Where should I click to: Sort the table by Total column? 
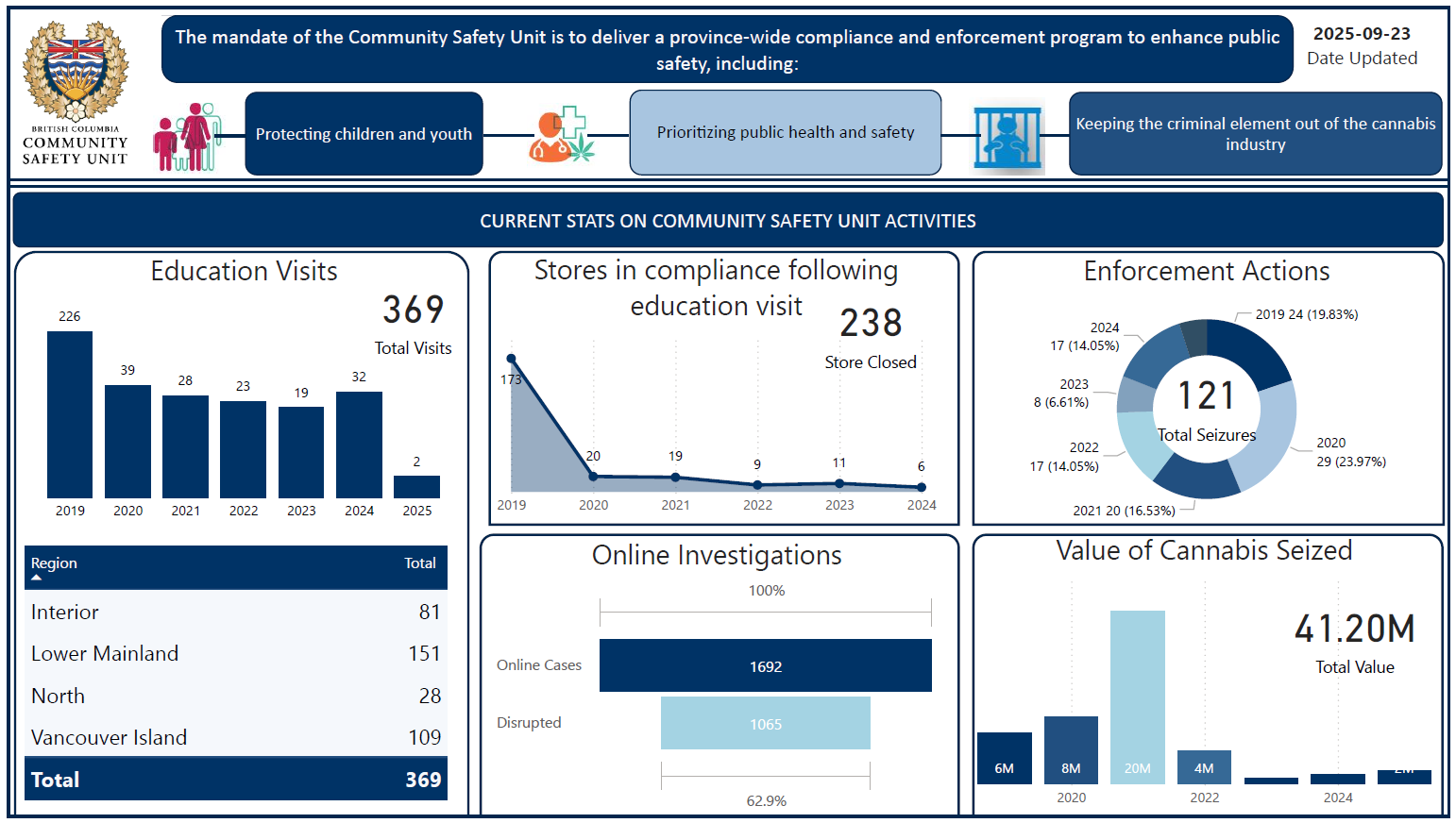pos(419,563)
